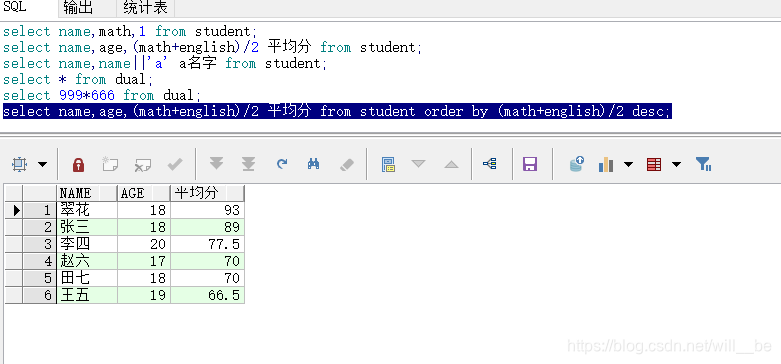
Task: Click the red lock edit-data icon
Action: [78, 164]
